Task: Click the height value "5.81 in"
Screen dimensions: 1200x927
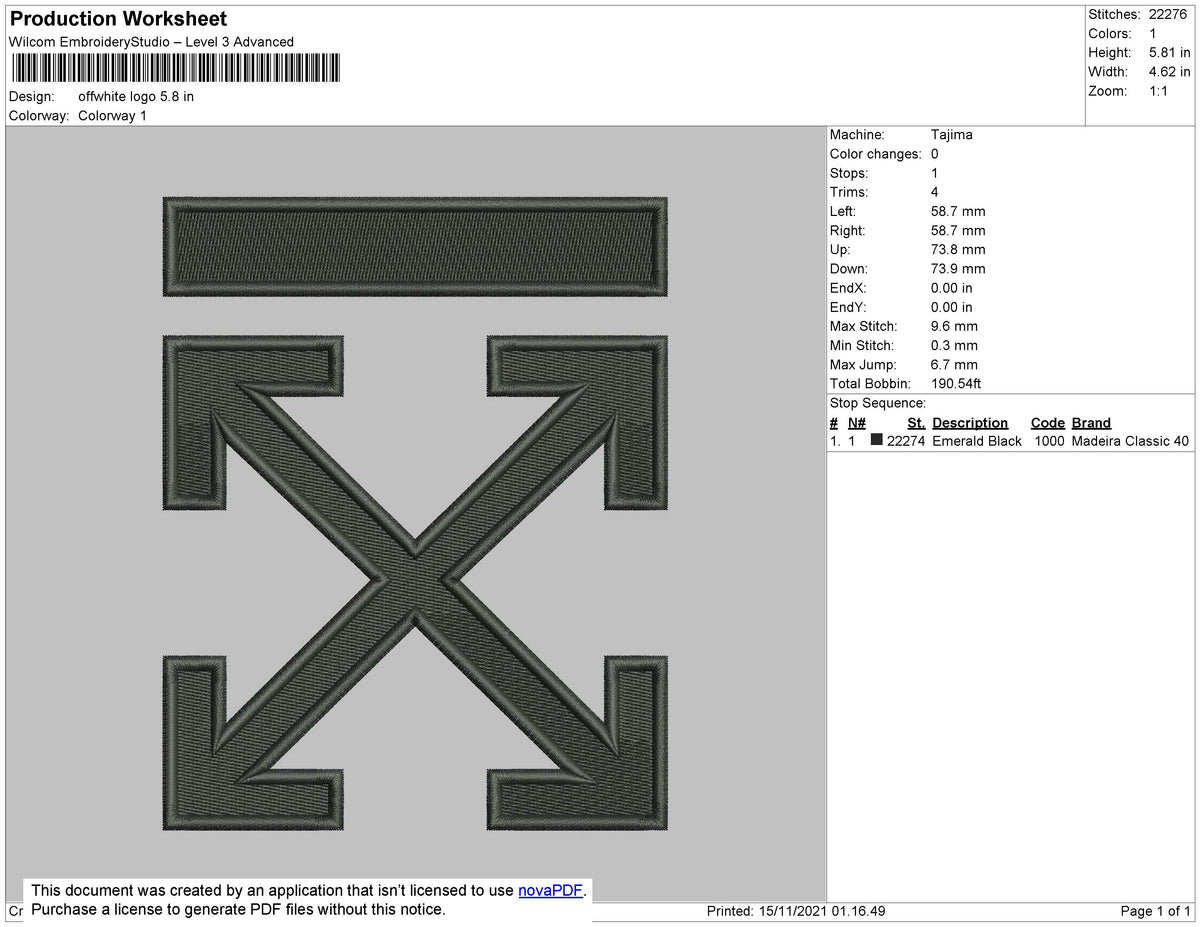Action: pyautogui.click(x=1170, y=52)
